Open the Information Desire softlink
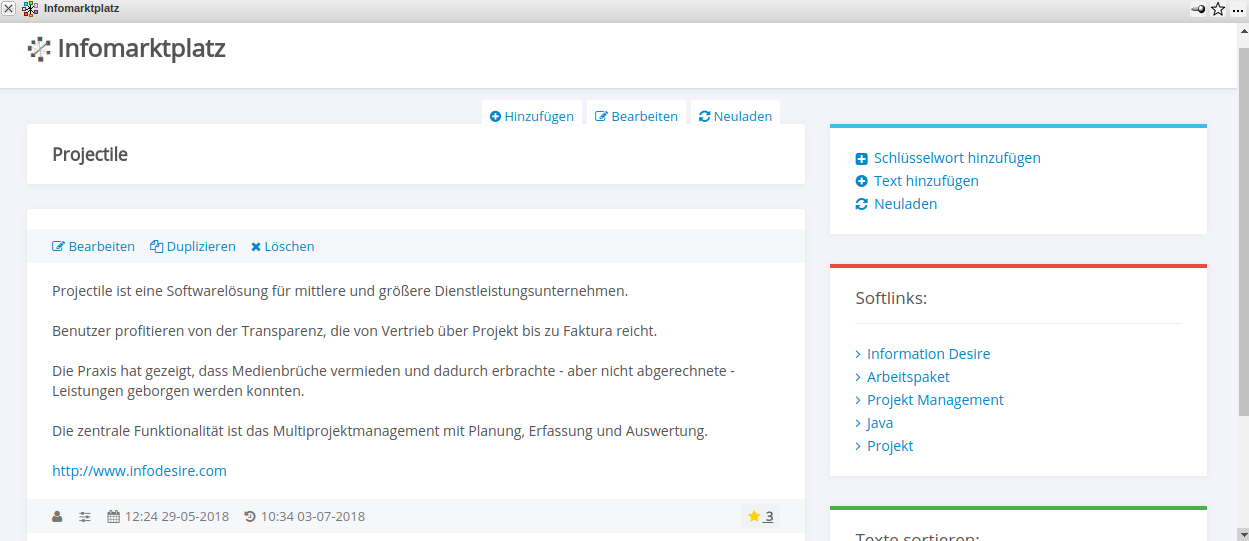 [x=928, y=354]
